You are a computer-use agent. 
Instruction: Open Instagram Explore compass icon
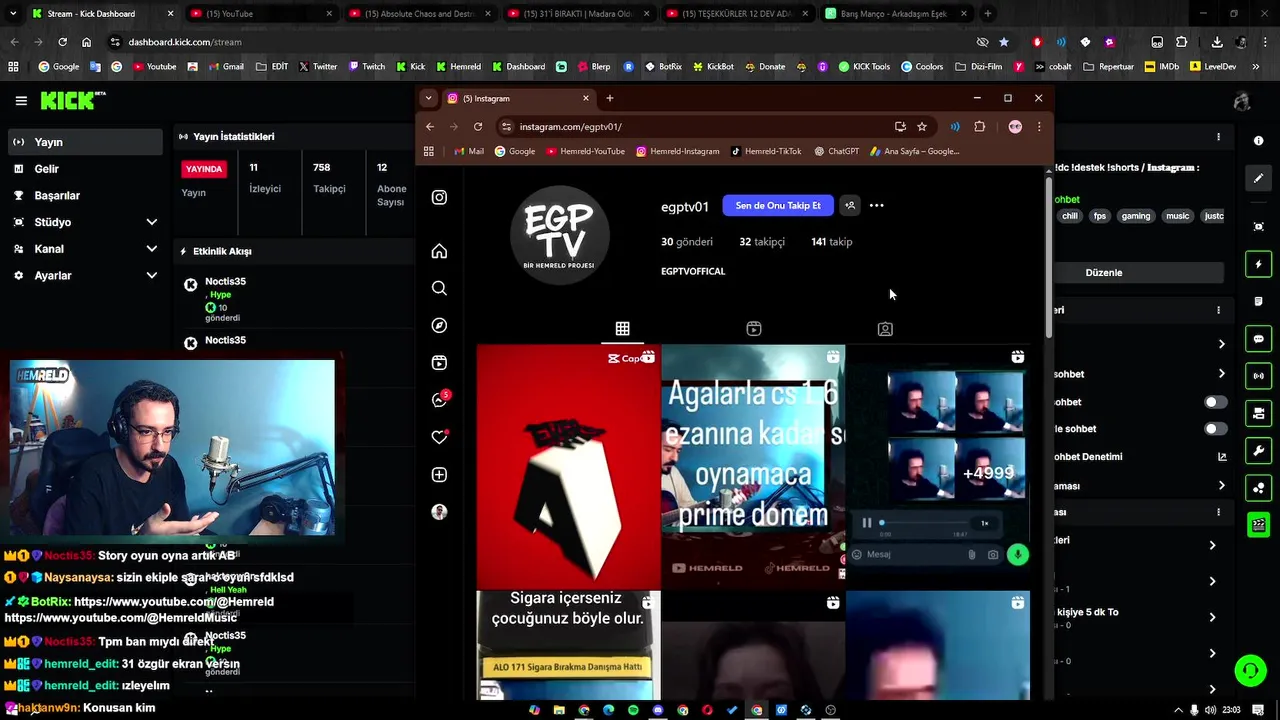(x=439, y=325)
